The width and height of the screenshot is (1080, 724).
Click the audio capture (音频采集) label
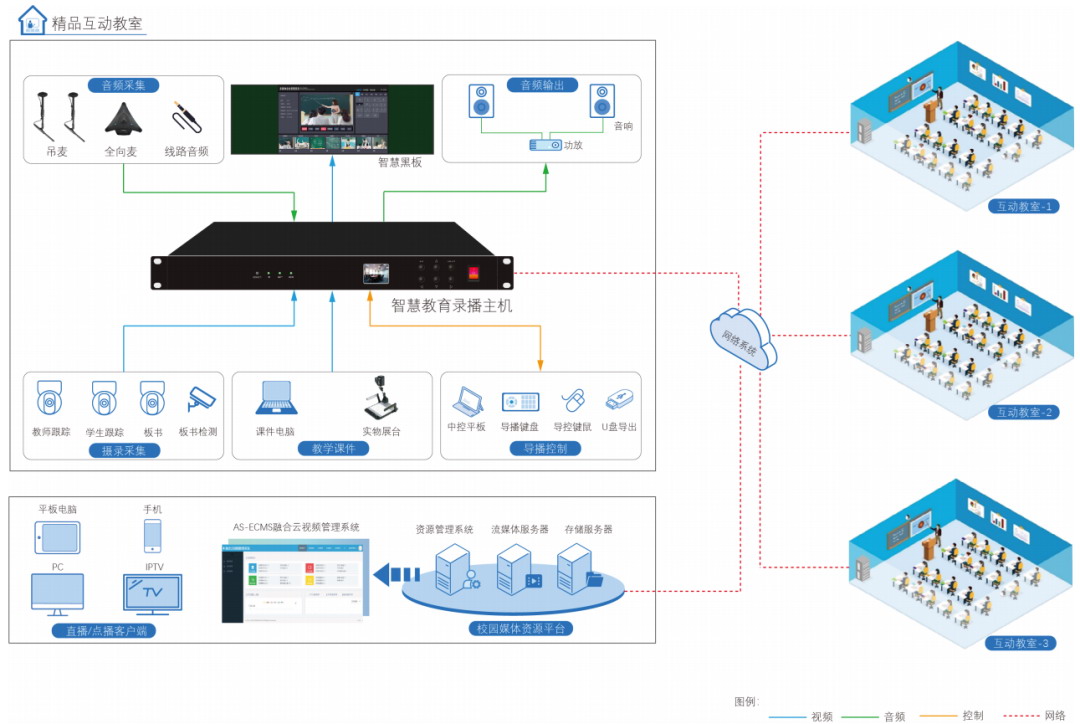(123, 85)
